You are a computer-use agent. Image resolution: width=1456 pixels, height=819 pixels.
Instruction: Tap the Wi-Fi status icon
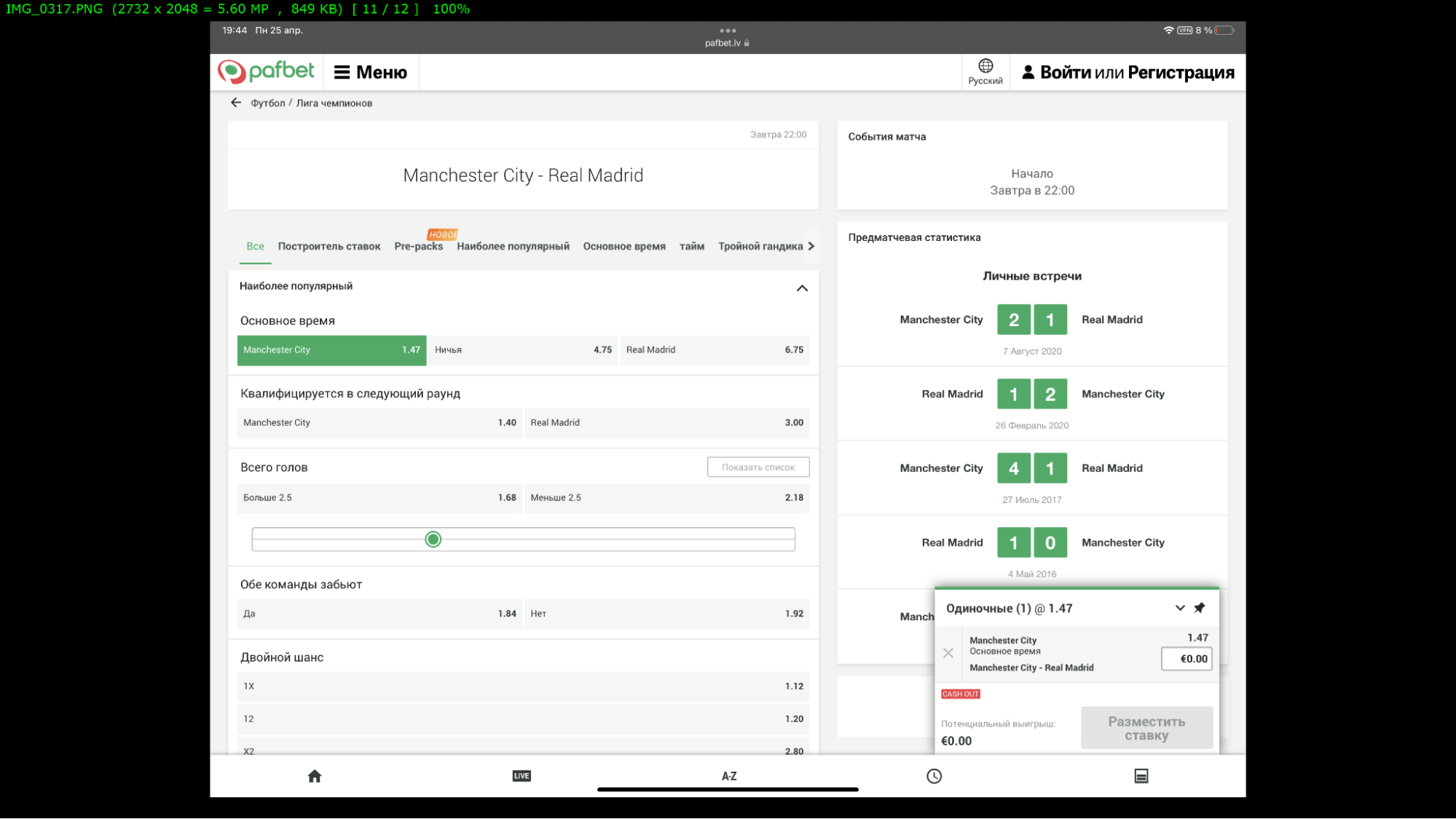(1169, 31)
